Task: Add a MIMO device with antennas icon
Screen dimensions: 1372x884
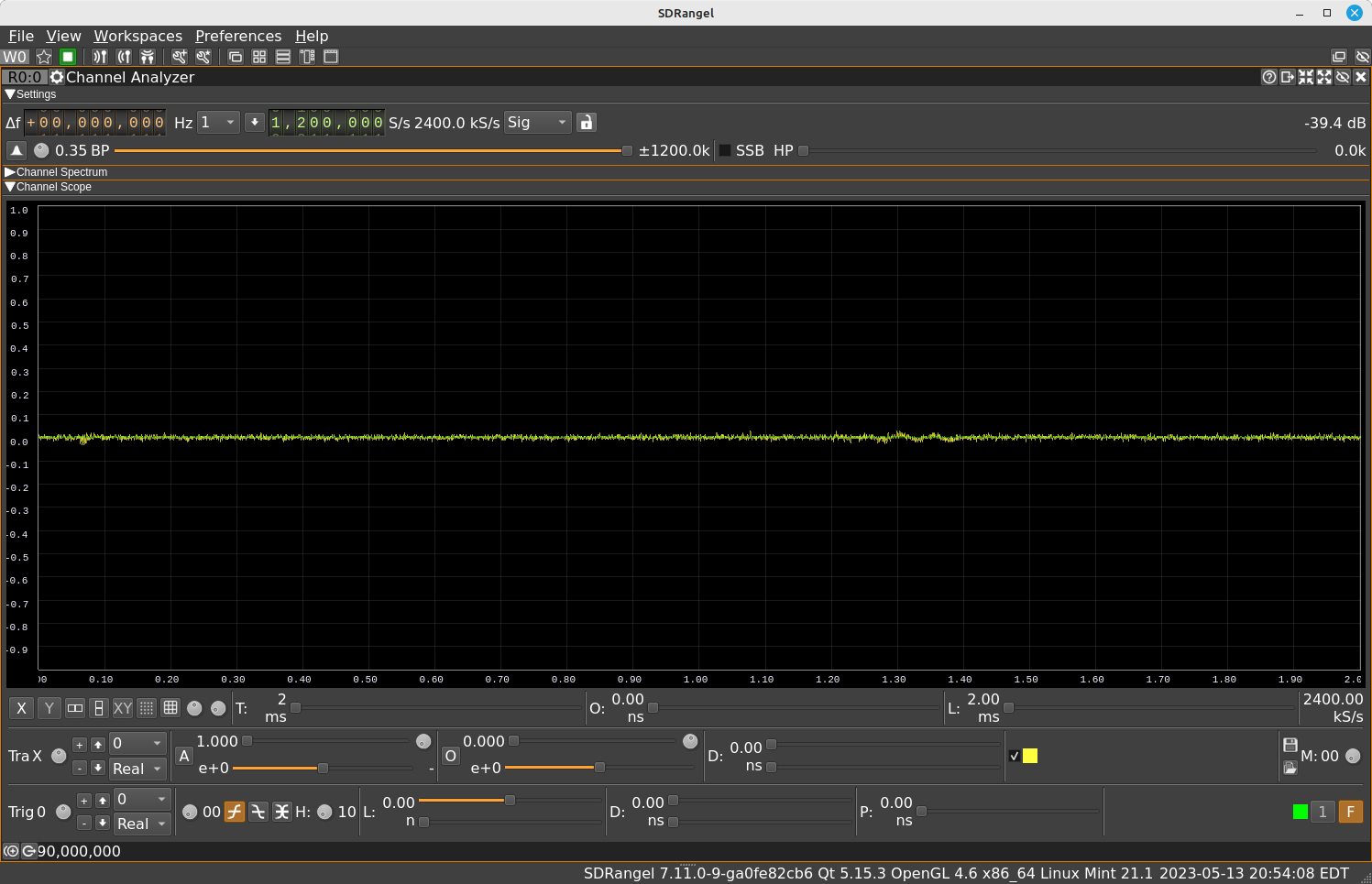Action: [148, 57]
